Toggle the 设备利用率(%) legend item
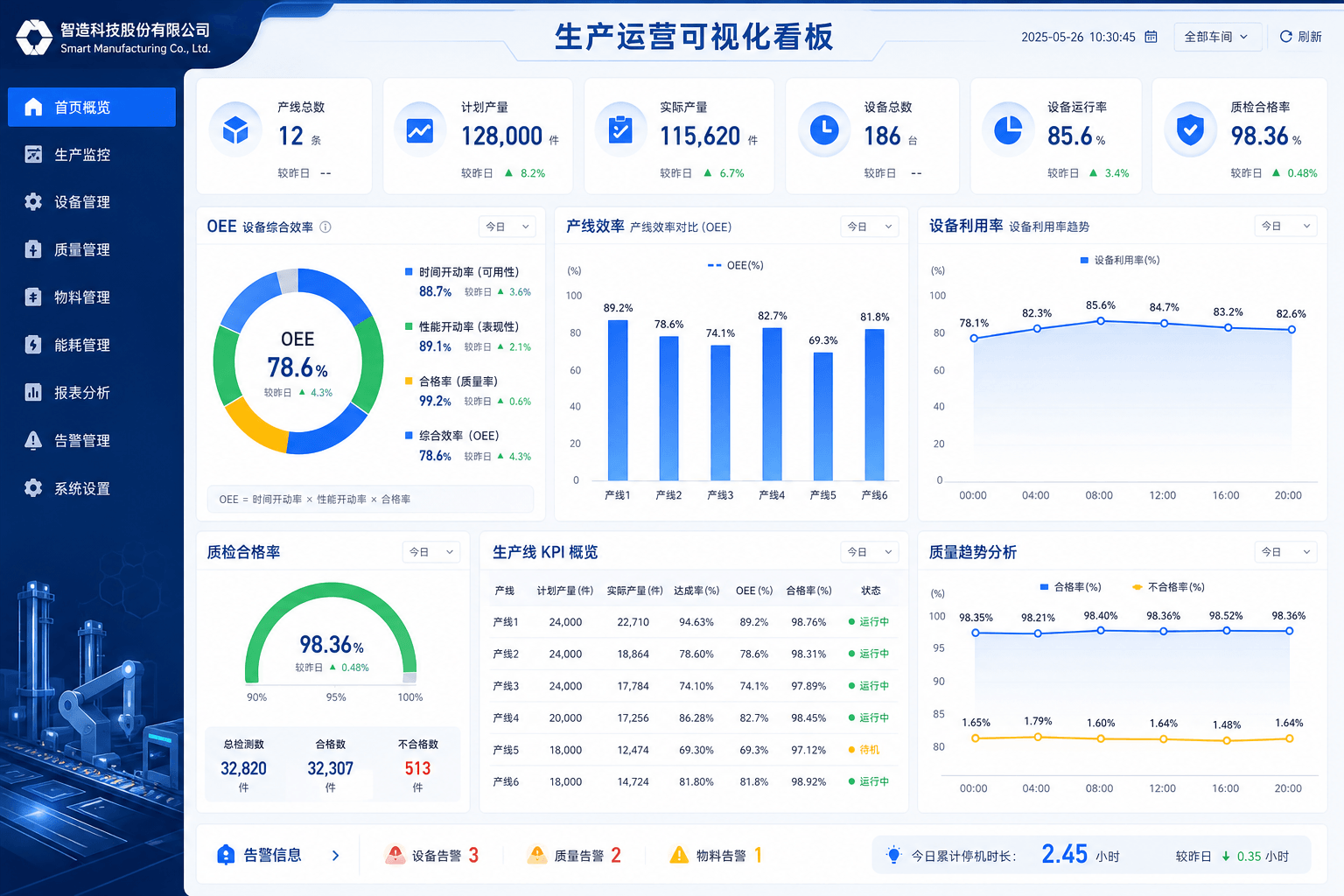Image resolution: width=1344 pixels, height=896 pixels. click(1120, 260)
